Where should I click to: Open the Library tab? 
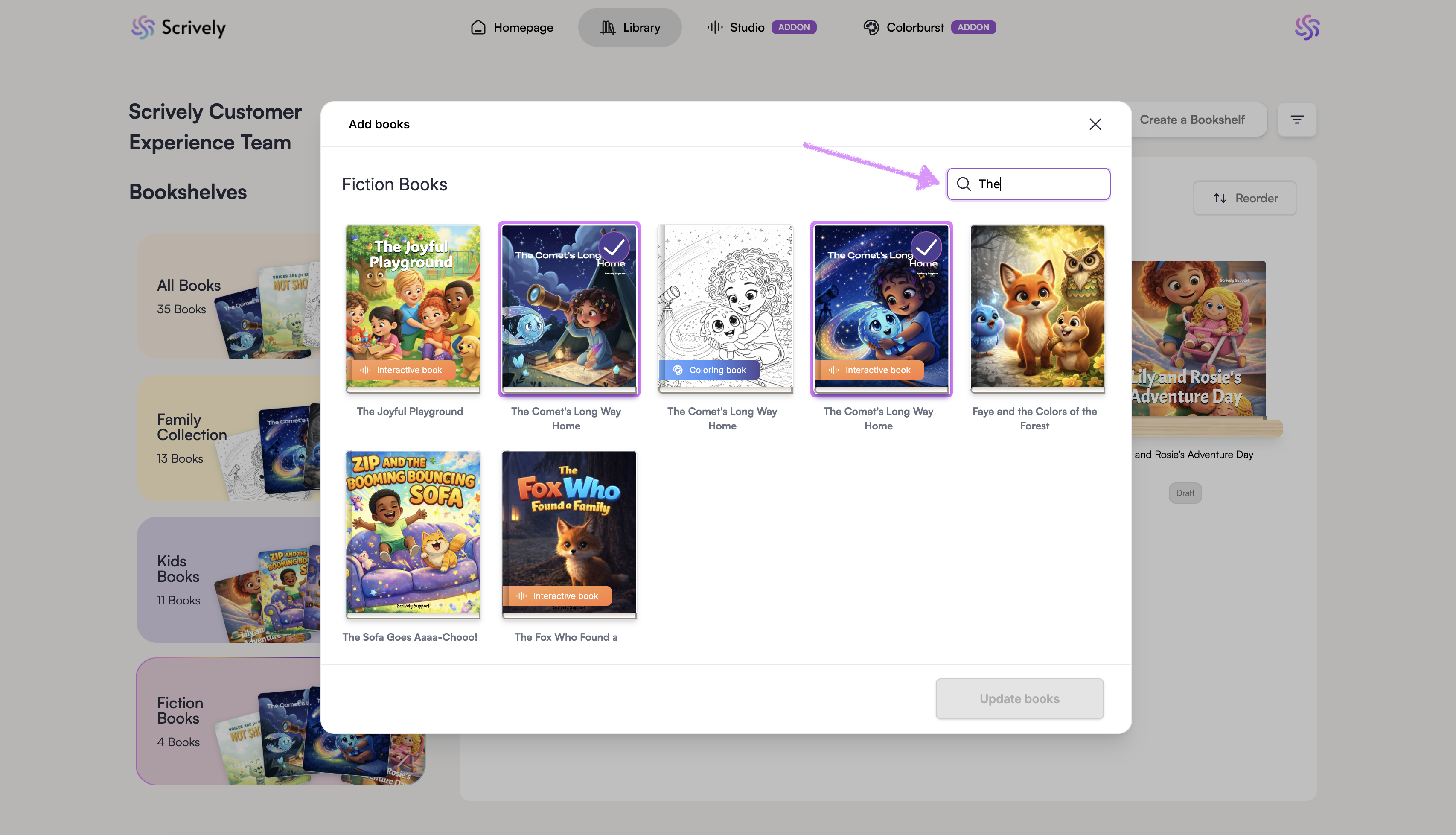pos(629,27)
